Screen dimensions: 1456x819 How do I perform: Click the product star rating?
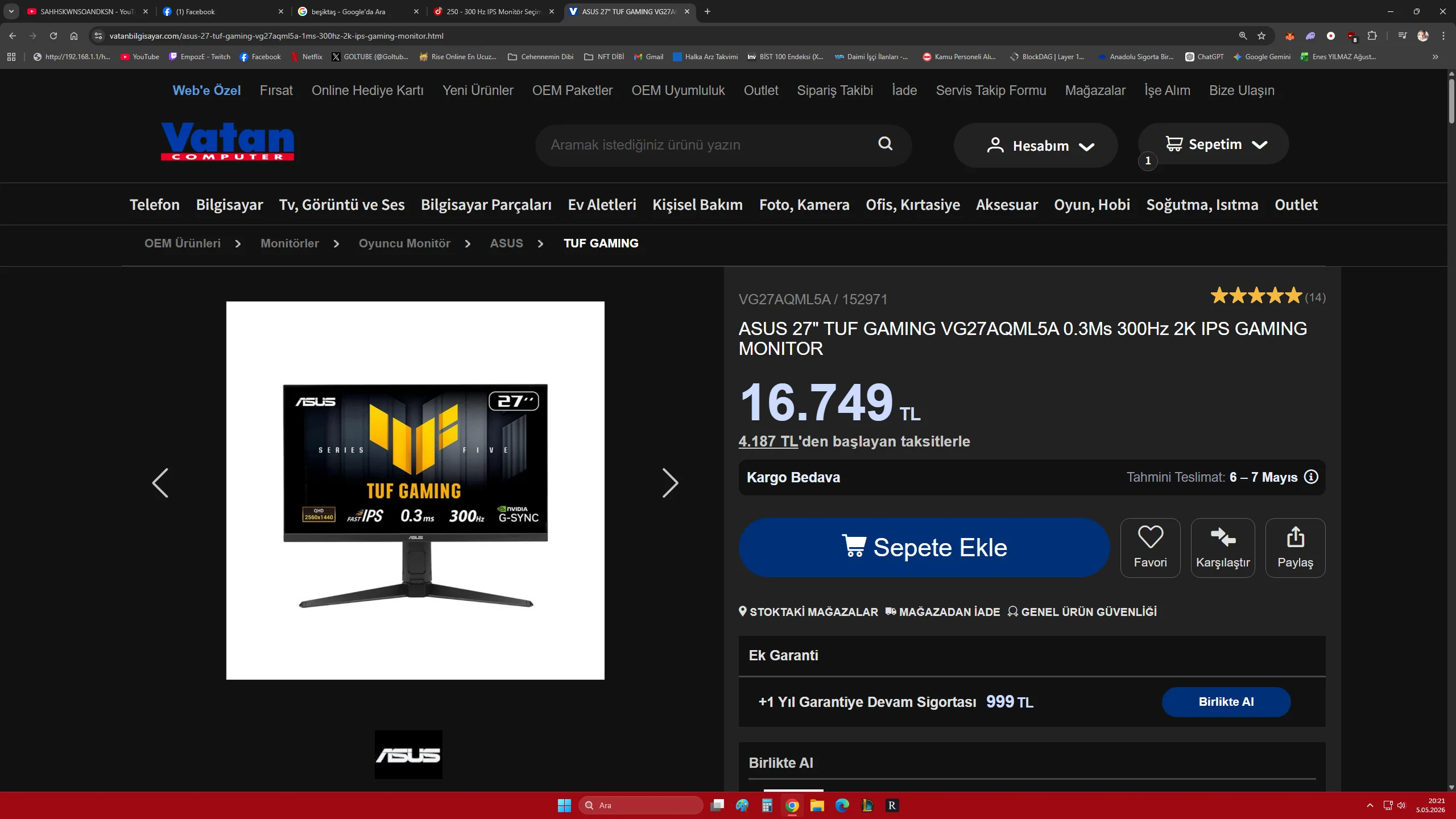point(1256,296)
